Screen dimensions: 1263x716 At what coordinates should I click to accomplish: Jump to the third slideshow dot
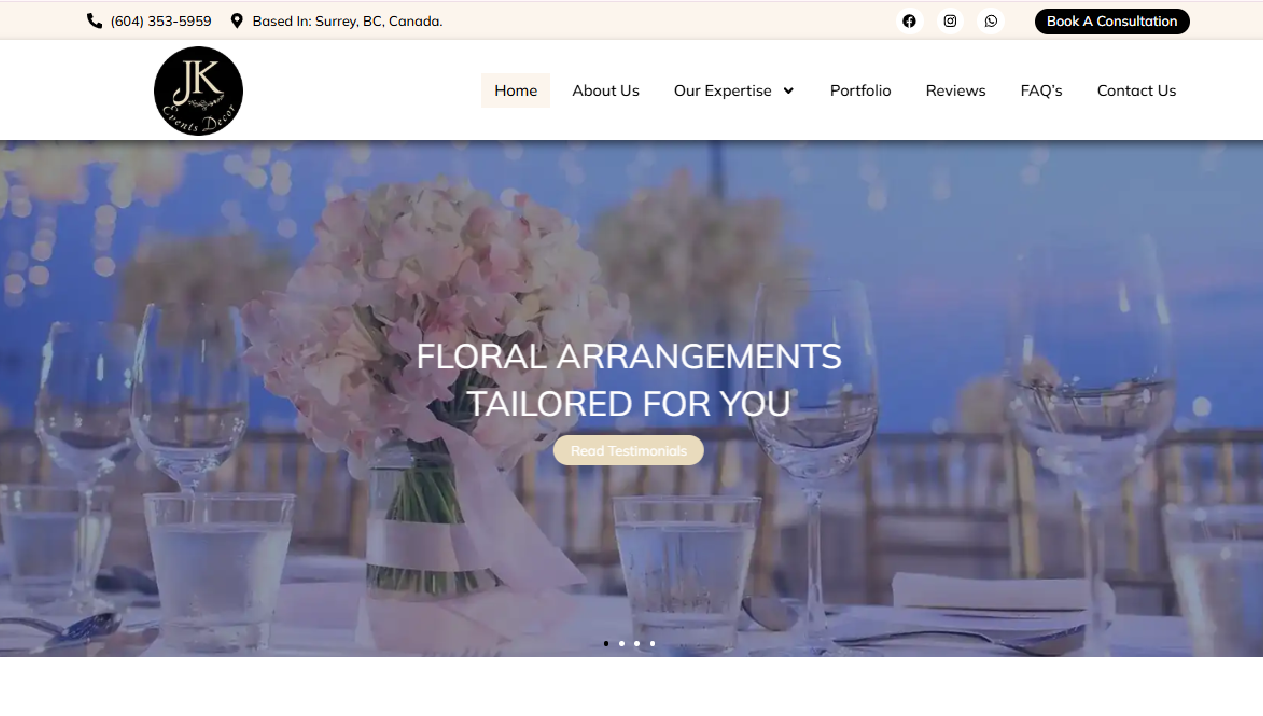pos(637,644)
